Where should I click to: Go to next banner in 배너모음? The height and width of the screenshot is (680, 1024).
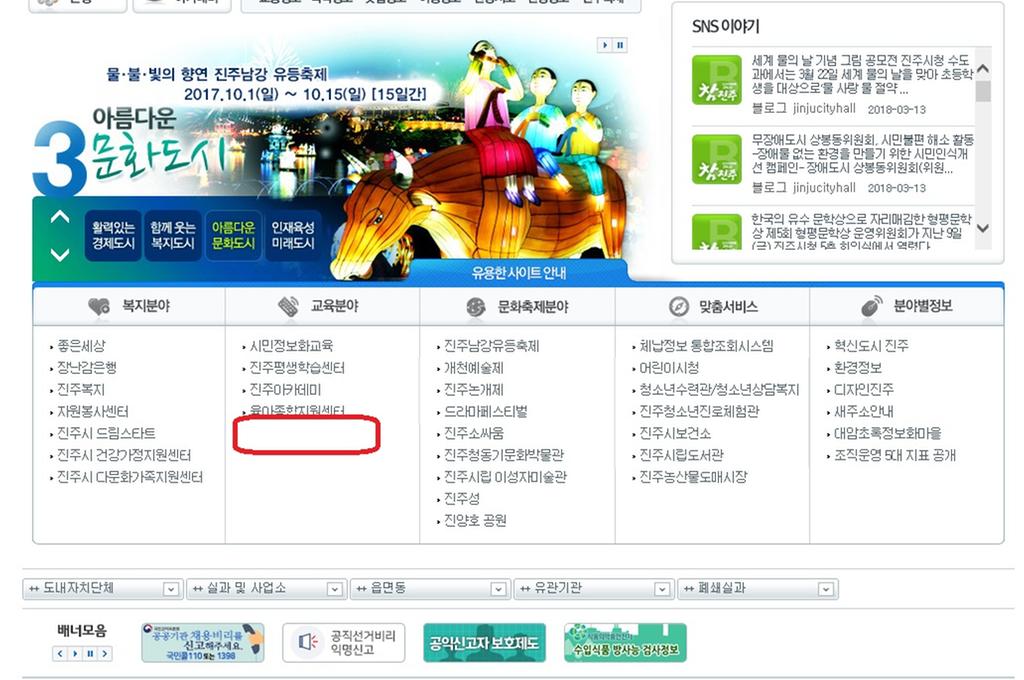[x=104, y=653]
